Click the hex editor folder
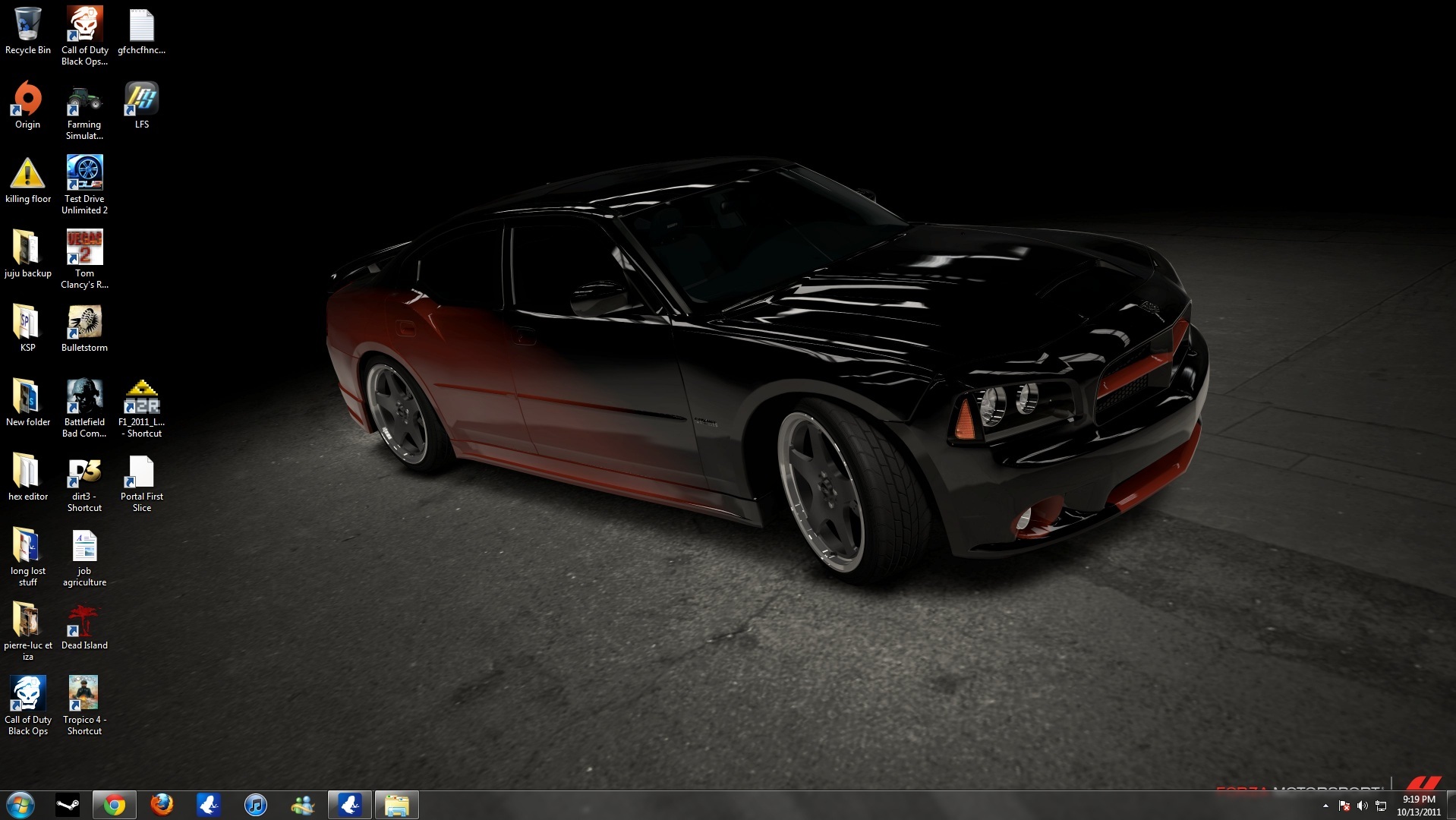1456x820 pixels. coord(27,478)
